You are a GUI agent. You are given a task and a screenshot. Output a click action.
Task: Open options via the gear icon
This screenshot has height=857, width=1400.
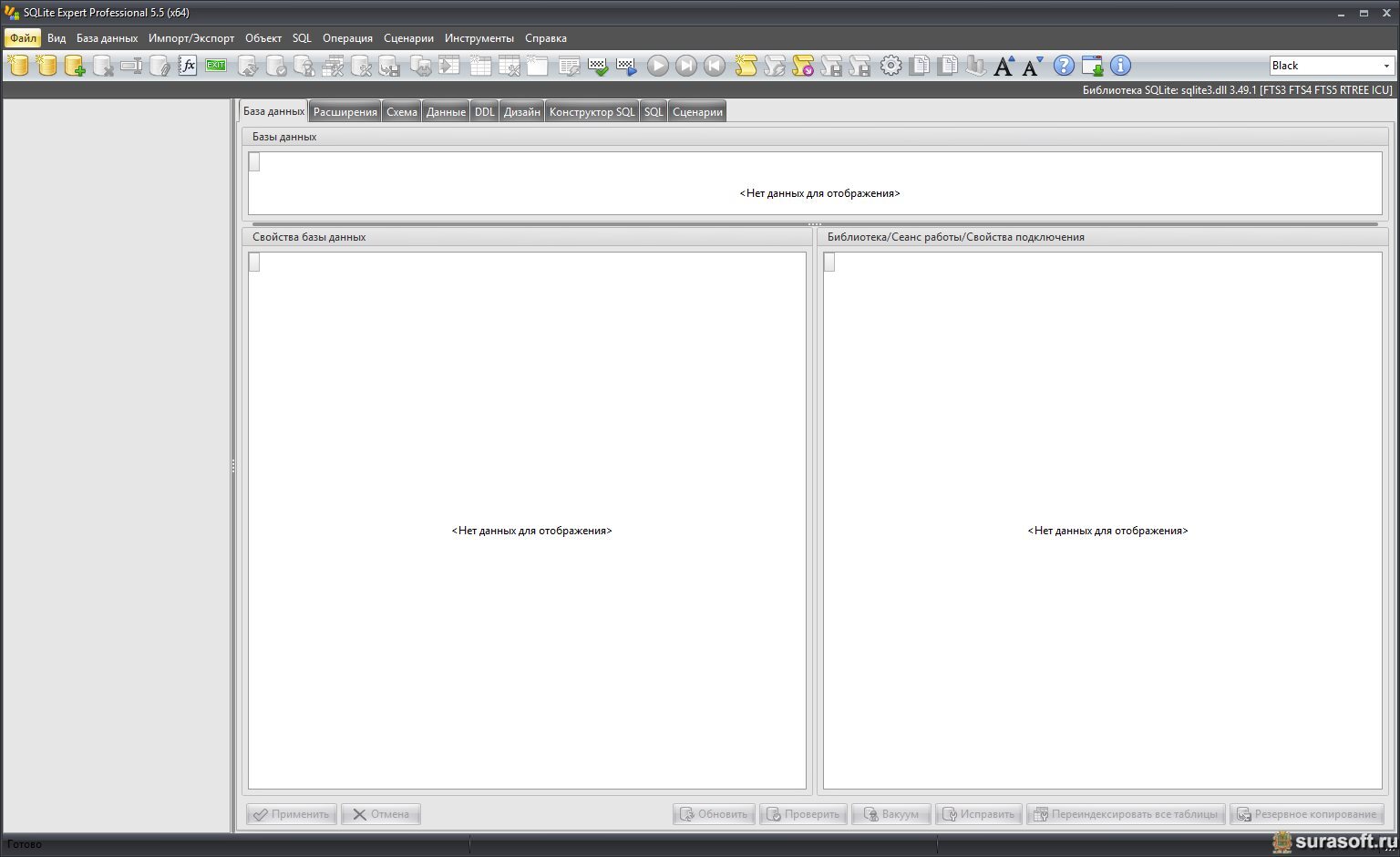click(890, 66)
